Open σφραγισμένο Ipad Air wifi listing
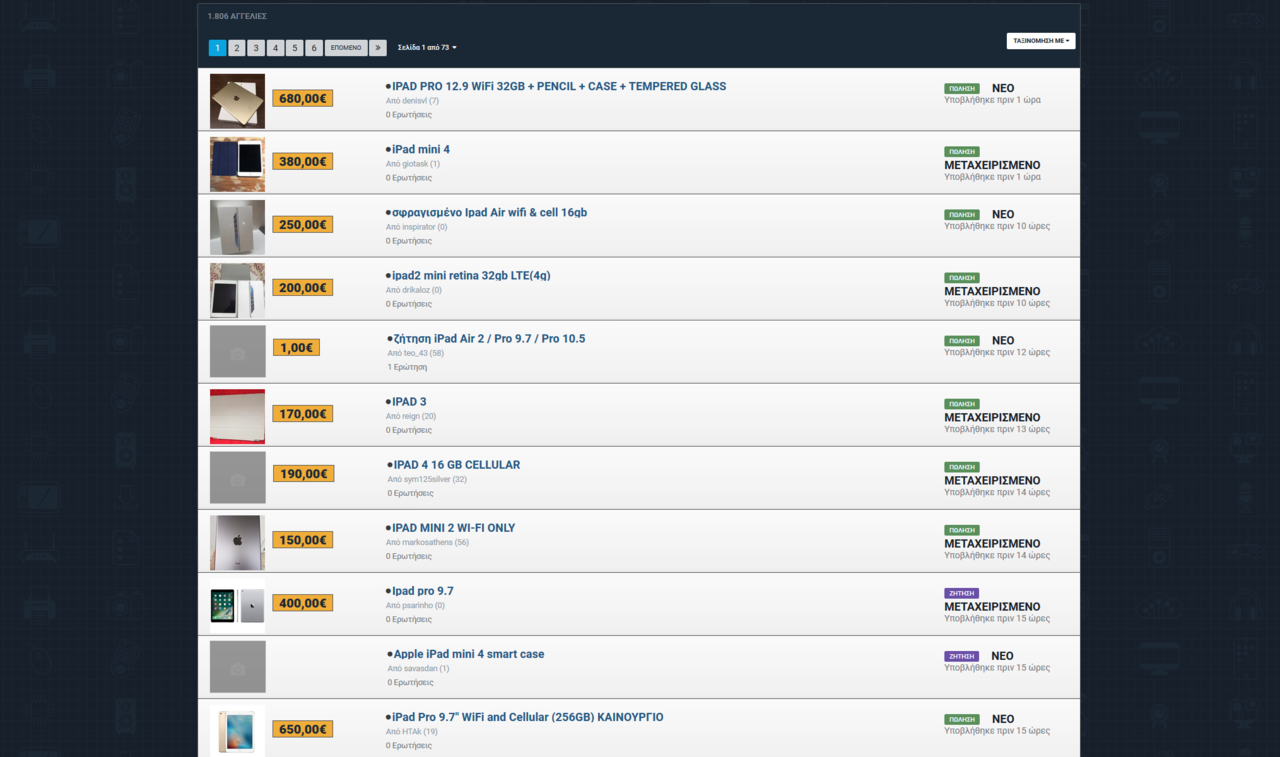 (x=490, y=213)
